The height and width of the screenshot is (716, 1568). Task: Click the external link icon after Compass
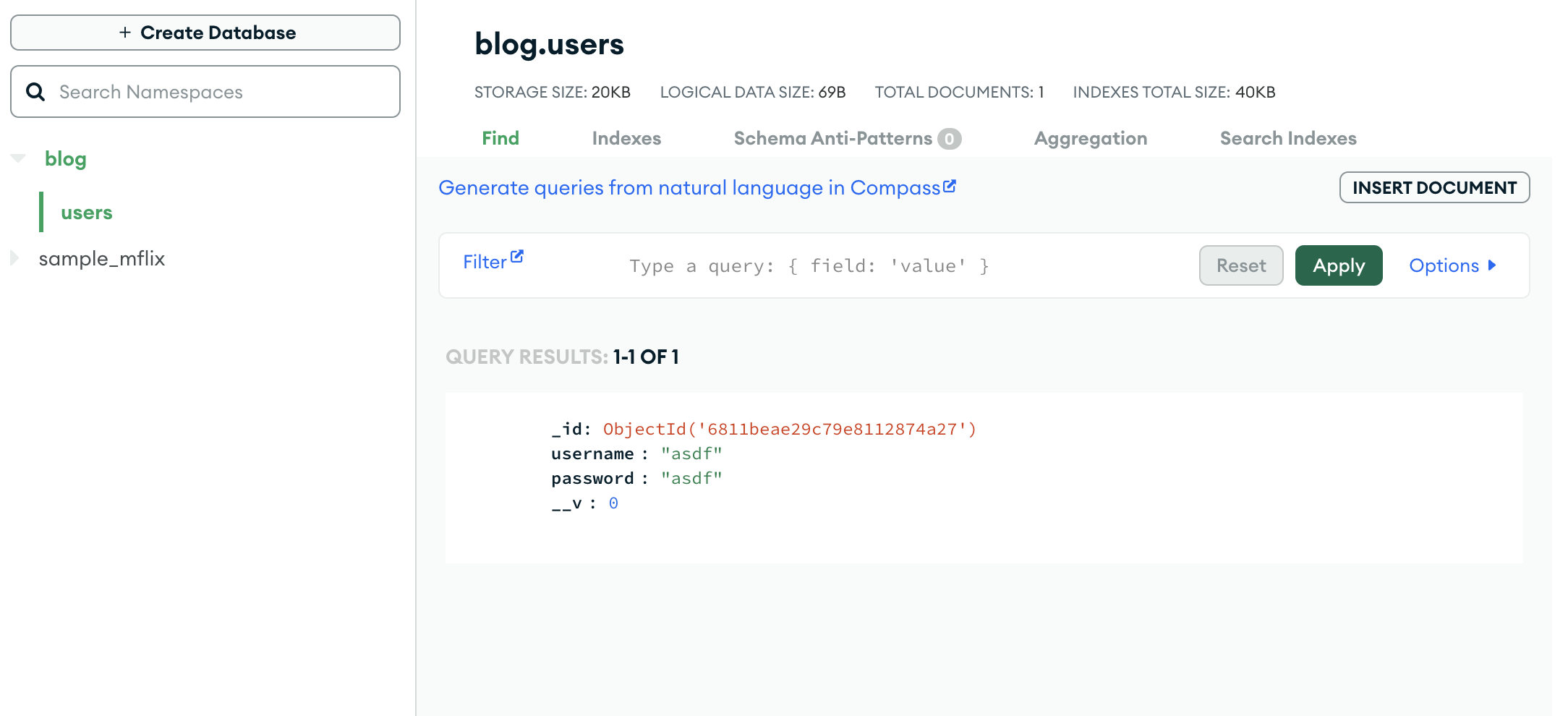pos(950,187)
